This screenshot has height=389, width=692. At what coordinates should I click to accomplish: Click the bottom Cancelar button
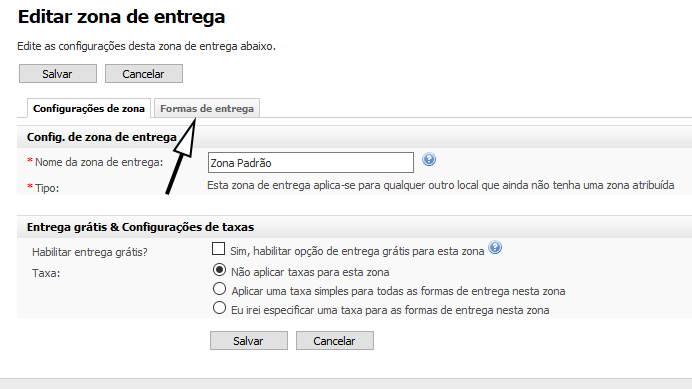point(335,341)
